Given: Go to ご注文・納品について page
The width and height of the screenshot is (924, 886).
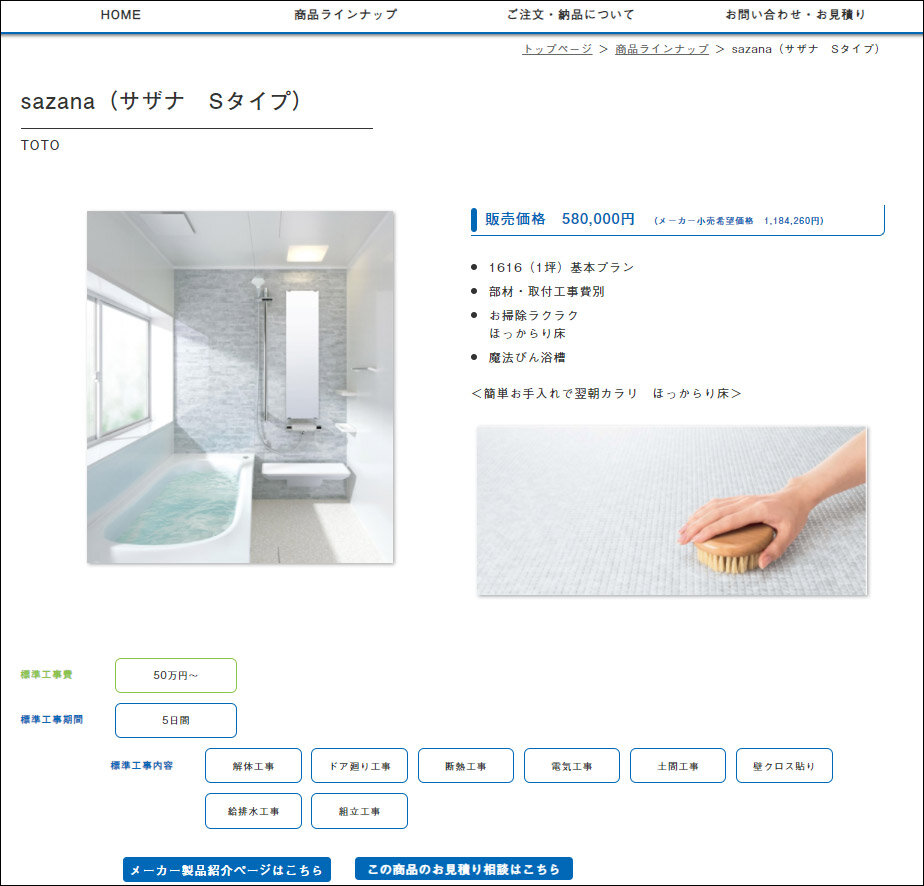Looking at the screenshot, I should tap(570, 15).
